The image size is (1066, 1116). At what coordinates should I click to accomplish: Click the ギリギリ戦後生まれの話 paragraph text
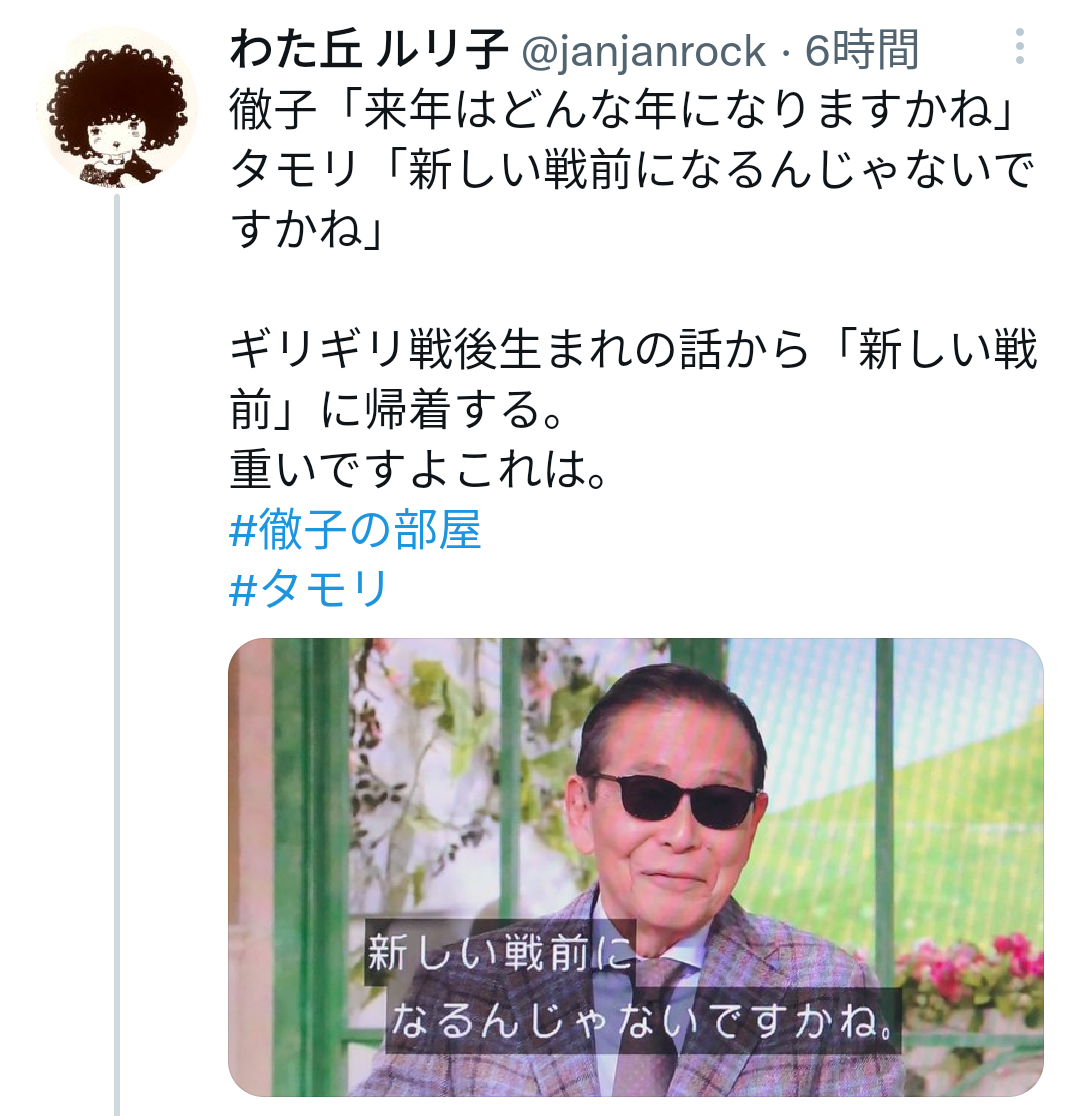[633, 379]
